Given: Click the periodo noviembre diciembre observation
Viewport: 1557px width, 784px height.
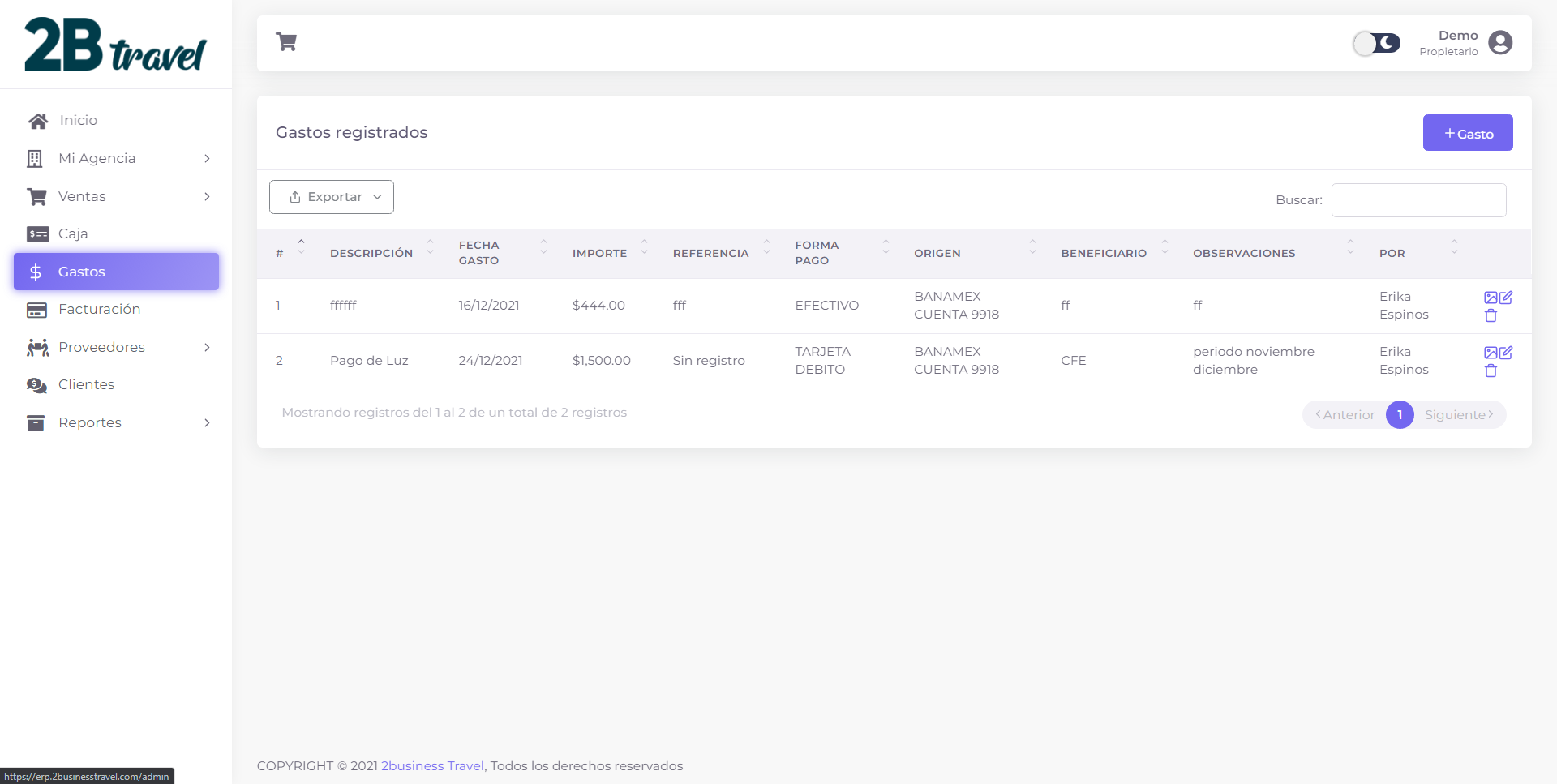Looking at the screenshot, I should pos(1254,360).
